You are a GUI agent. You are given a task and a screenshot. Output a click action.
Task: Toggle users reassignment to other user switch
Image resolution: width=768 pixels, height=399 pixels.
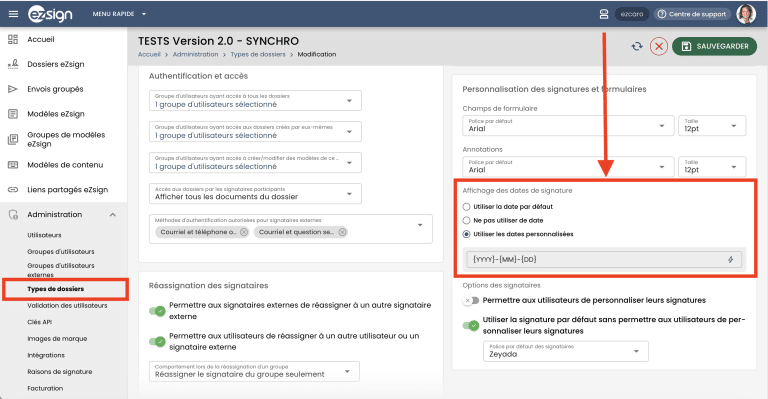click(157, 341)
